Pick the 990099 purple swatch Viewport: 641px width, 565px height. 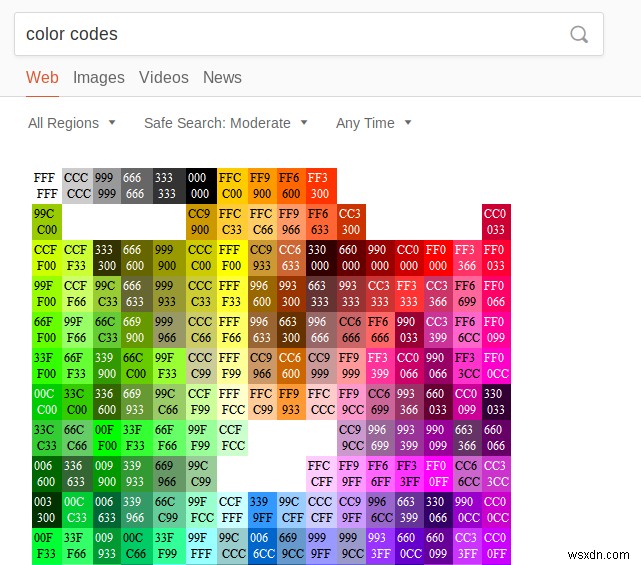coord(438,437)
